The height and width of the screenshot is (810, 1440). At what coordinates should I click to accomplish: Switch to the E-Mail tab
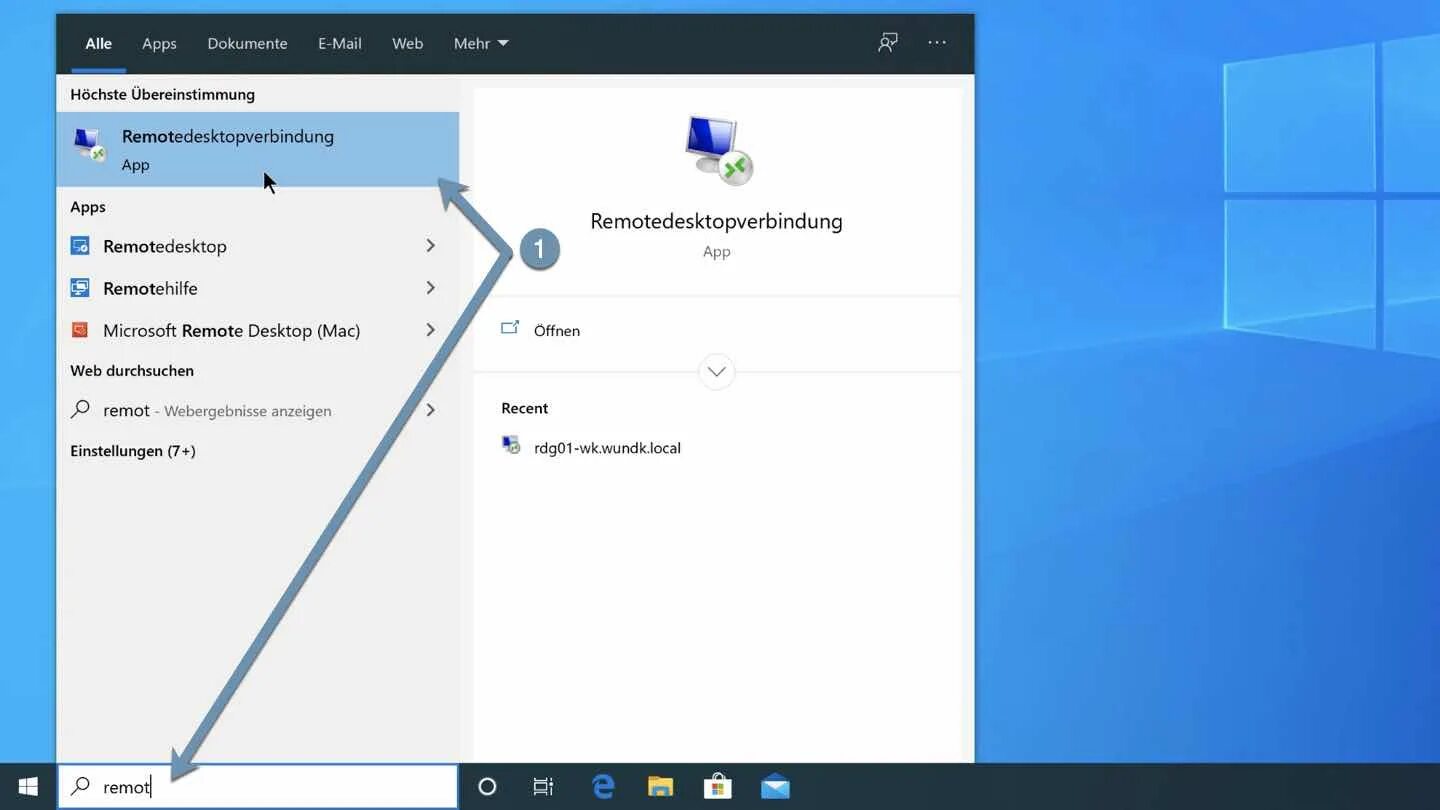tap(340, 43)
